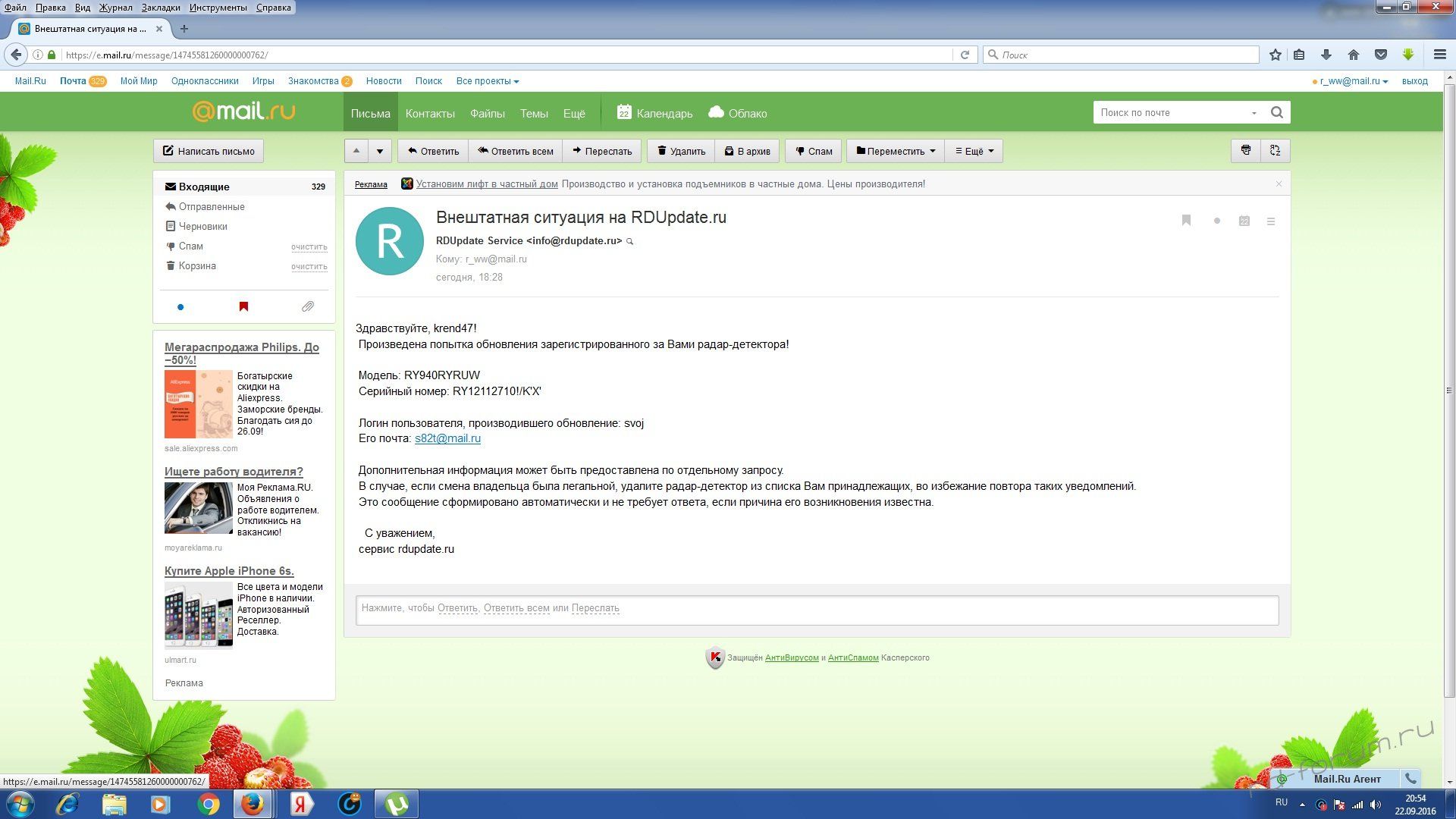Switch to the Контакты tab
1456x819 pixels.
point(429,113)
